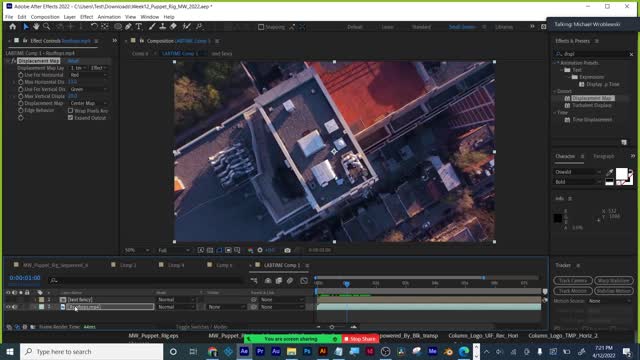Select the Puppet Pin tool
Viewport: 640px width, 360px height.
[x=199, y=27]
